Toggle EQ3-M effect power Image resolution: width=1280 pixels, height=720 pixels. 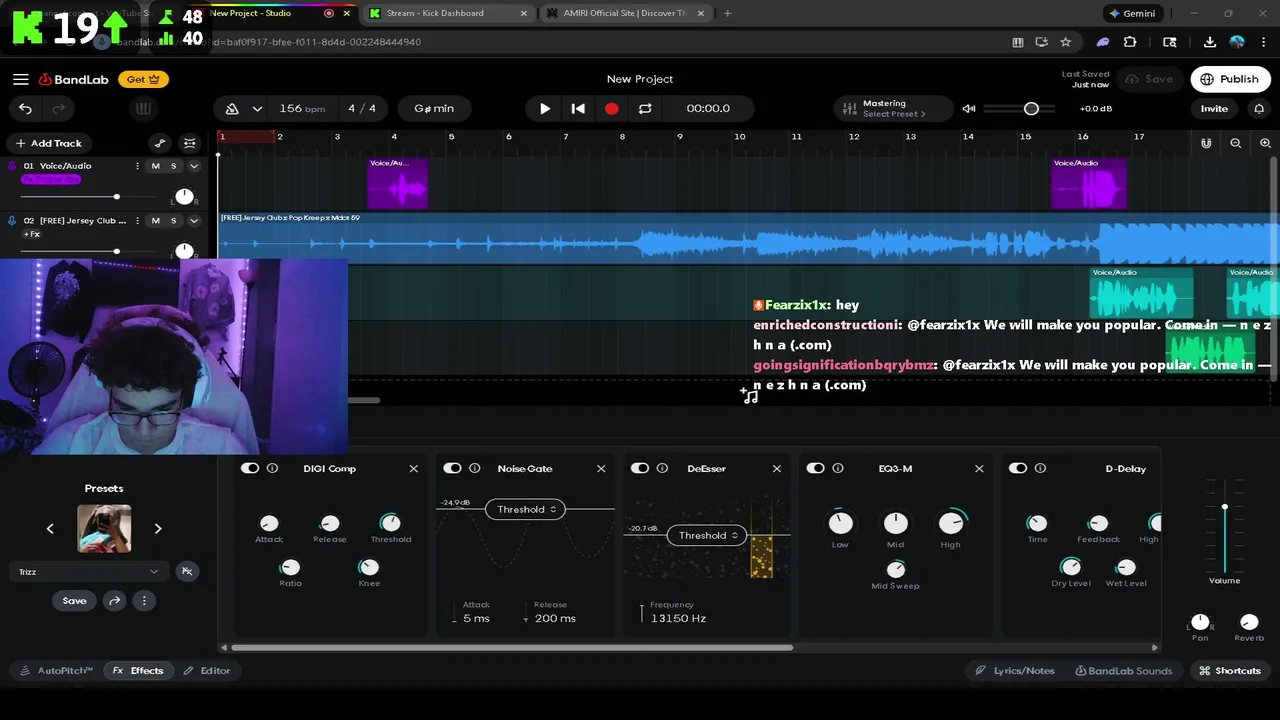coord(816,468)
